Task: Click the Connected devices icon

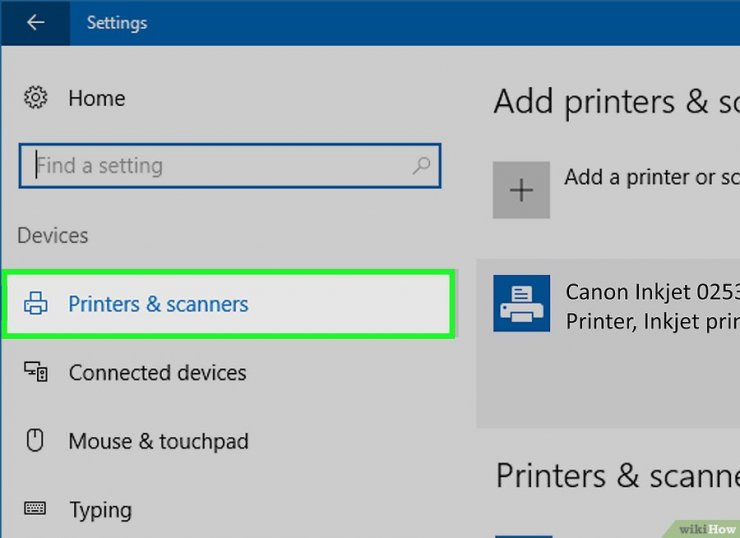Action: pos(36,373)
